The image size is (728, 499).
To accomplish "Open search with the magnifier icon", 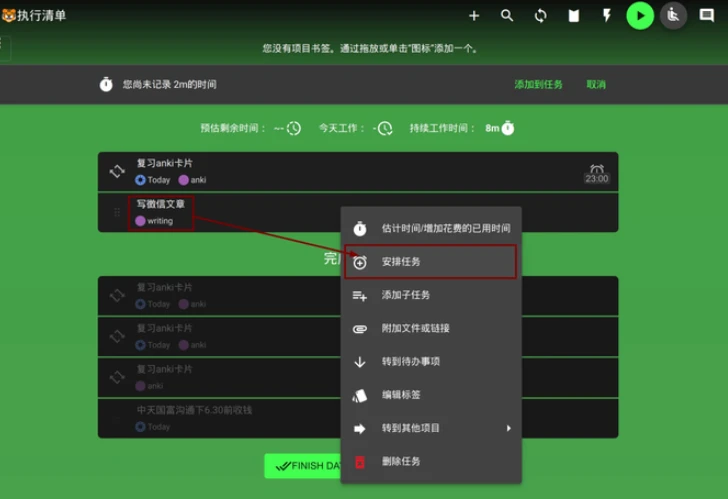I will pos(507,16).
